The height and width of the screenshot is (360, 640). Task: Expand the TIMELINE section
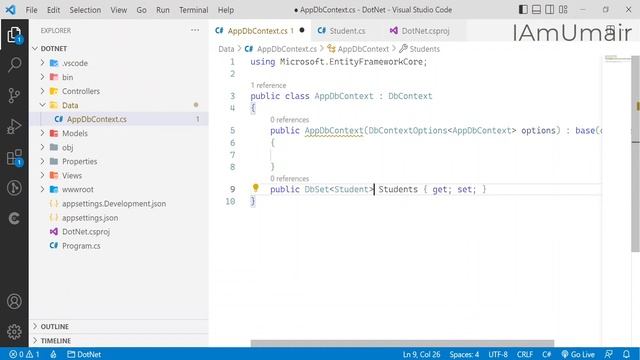[119, 340]
